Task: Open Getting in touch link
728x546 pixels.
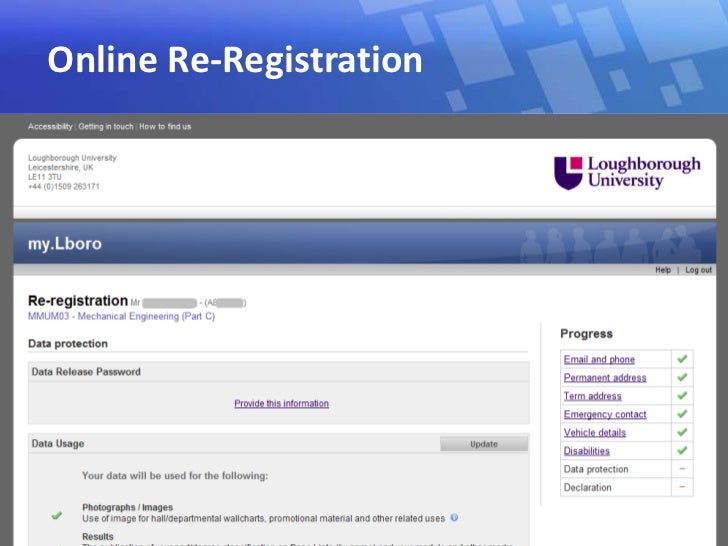Action: (x=106, y=126)
